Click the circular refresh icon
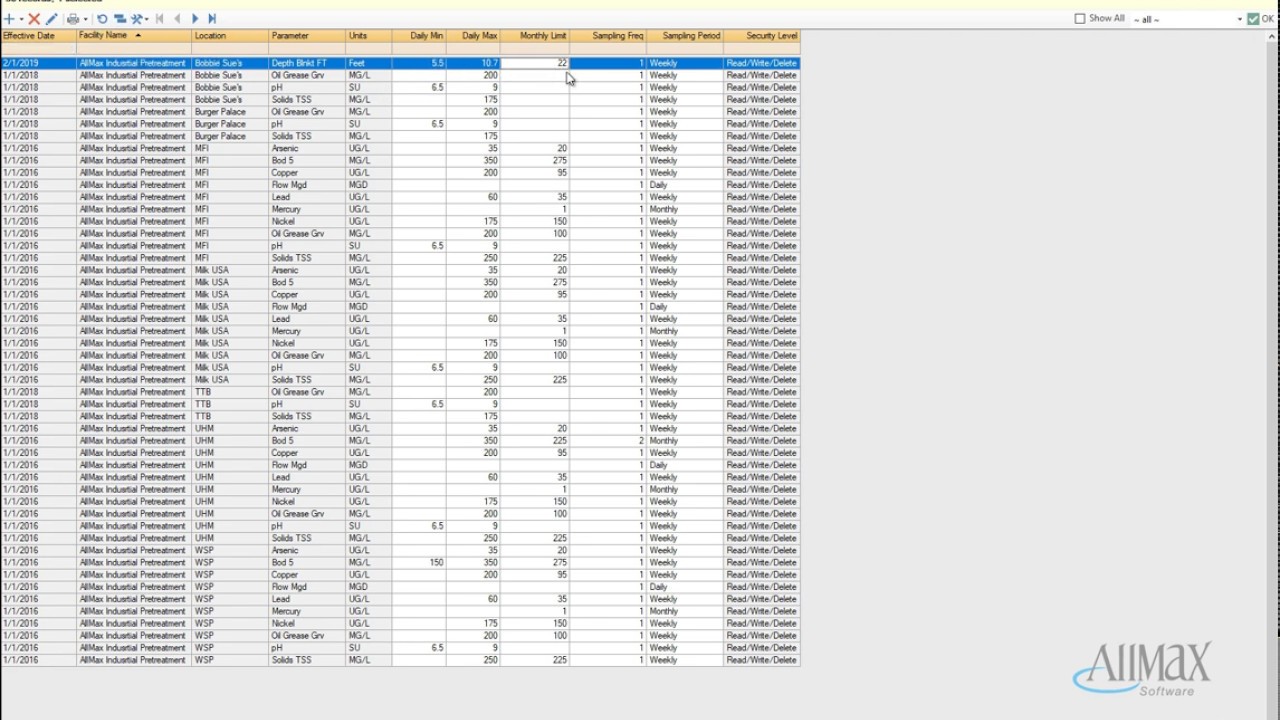This screenshot has width=1280, height=720. (102, 19)
